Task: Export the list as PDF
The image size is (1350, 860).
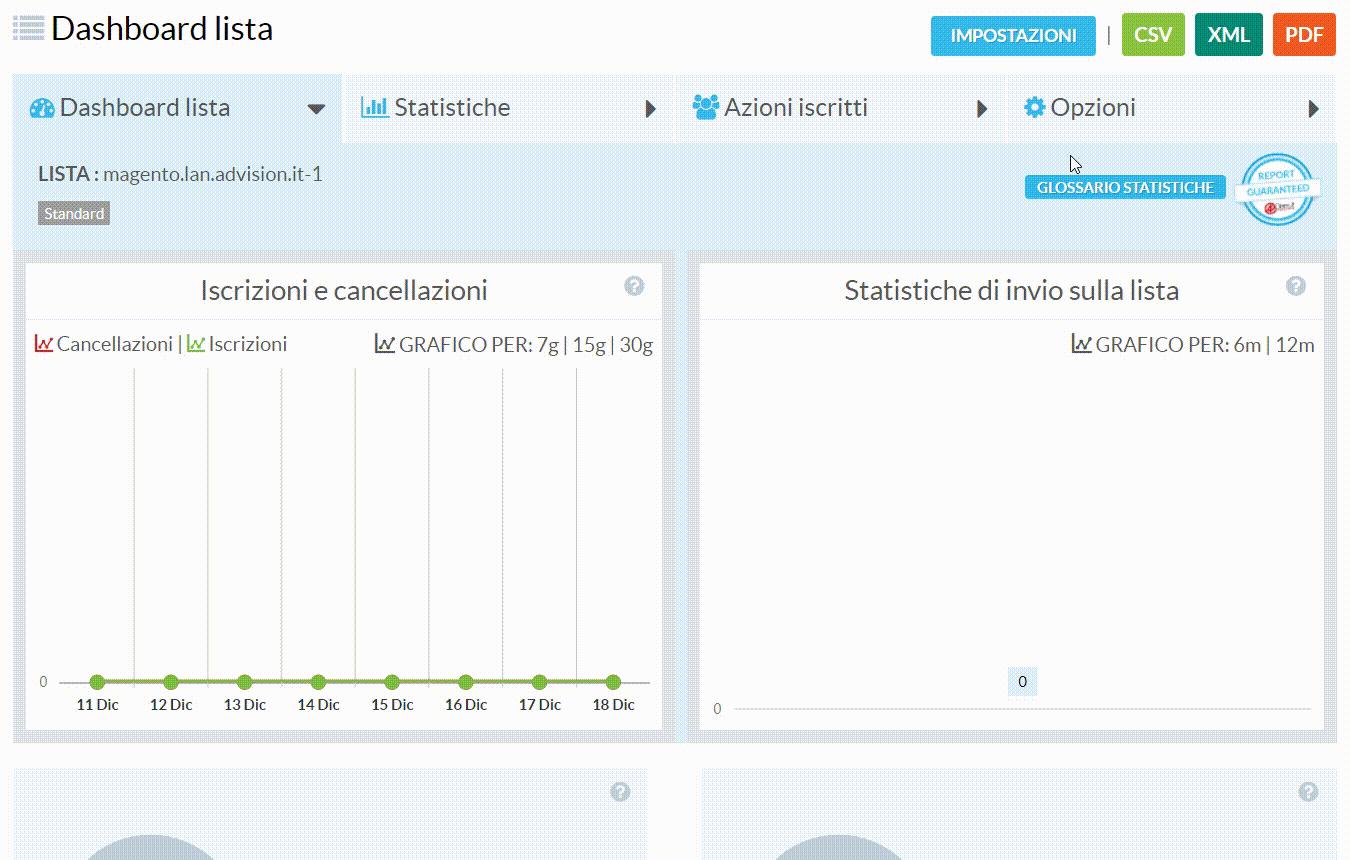Action: coord(1304,35)
